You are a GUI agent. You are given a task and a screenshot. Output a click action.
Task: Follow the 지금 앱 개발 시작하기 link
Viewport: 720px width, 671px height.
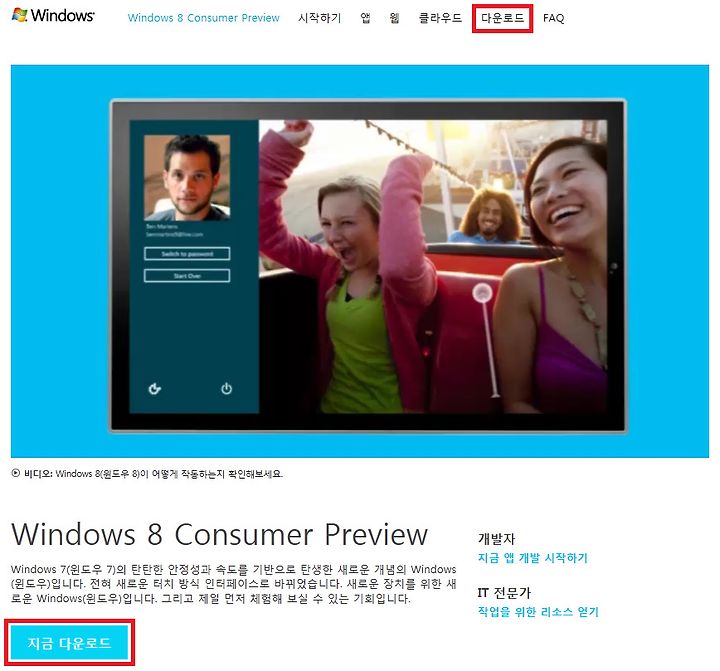533,558
